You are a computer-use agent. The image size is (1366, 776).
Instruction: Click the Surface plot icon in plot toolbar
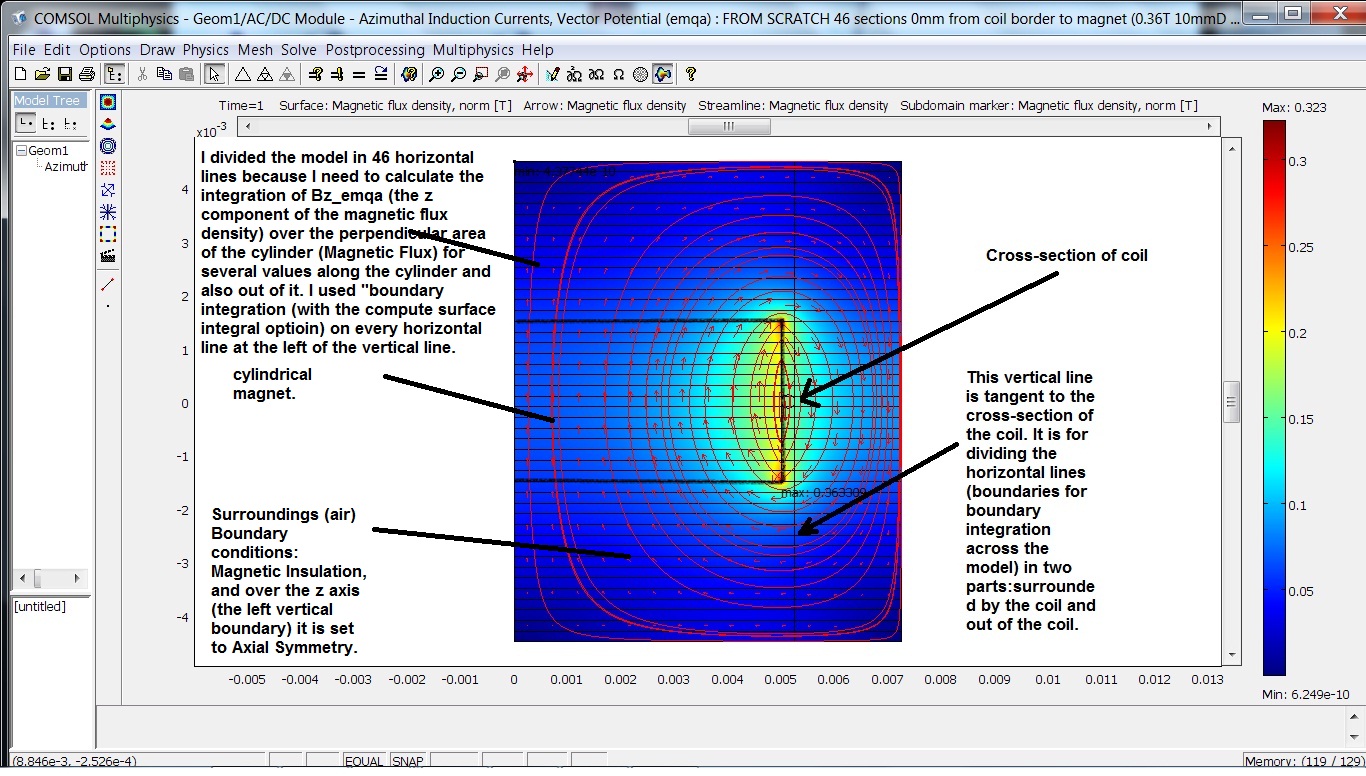tap(108, 102)
